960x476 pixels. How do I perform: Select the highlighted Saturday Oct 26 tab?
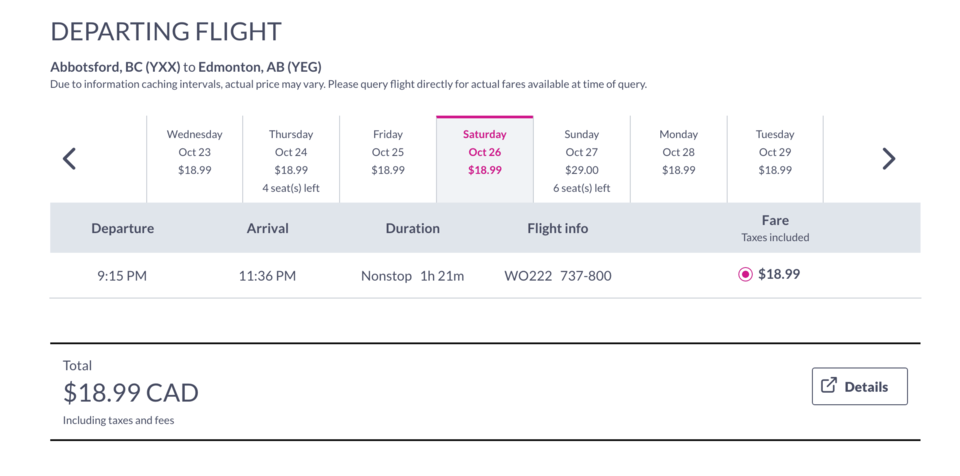point(485,159)
